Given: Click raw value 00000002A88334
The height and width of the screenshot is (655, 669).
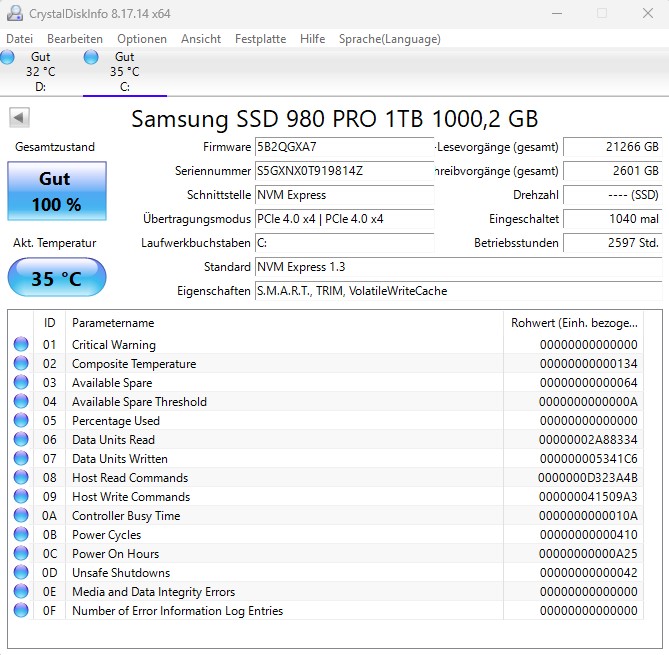Looking at the screenshot, I should (588, 440).
